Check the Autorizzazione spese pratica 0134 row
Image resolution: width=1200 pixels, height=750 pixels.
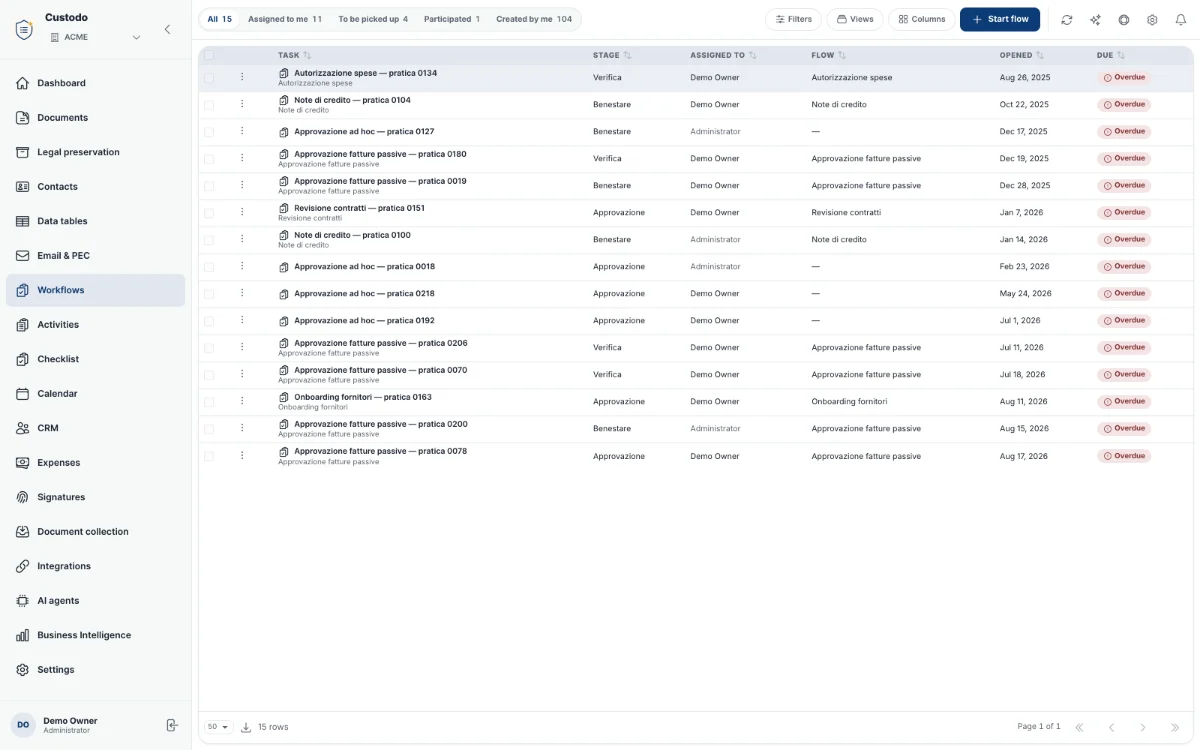(x=209, y=77)
